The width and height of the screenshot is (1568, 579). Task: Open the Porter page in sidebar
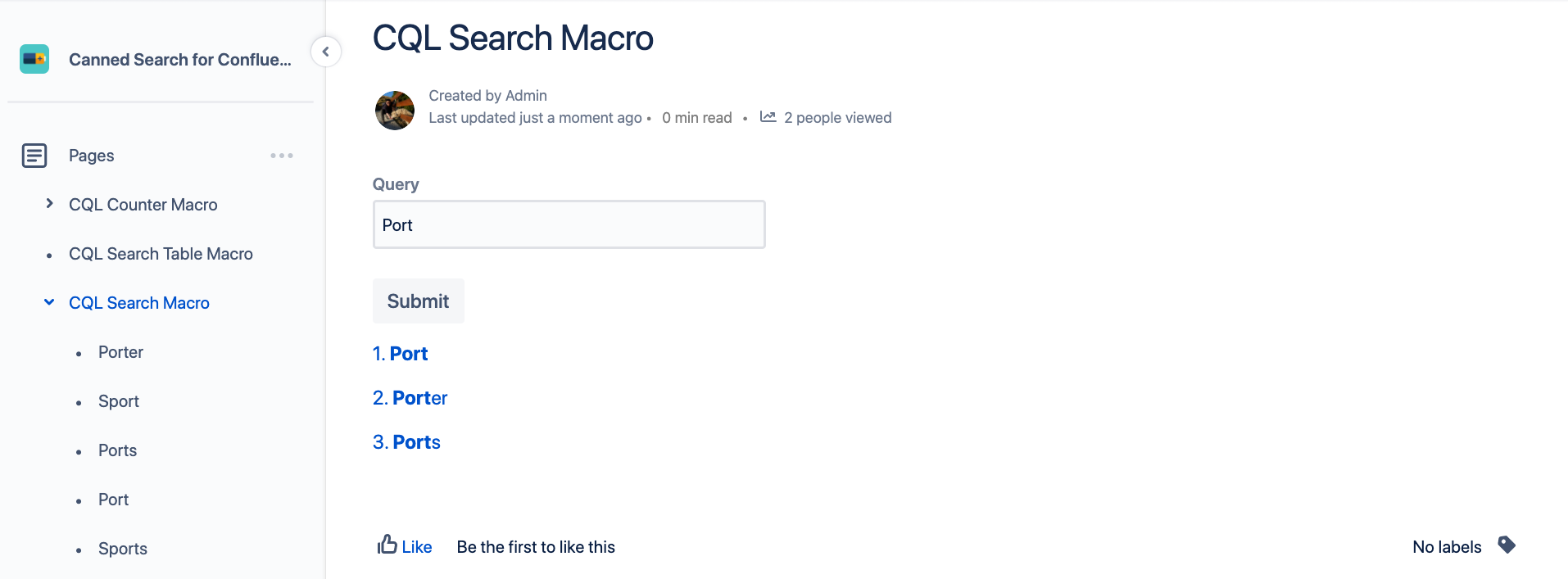click(x=120, y=352)
